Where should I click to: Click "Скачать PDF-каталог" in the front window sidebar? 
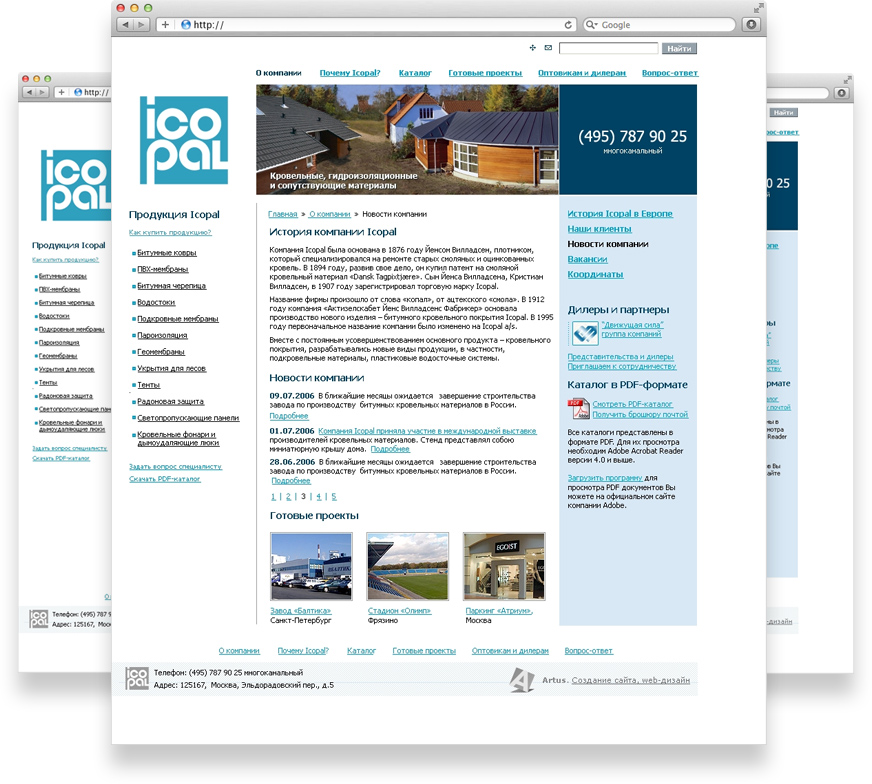[x=165, y=479]
